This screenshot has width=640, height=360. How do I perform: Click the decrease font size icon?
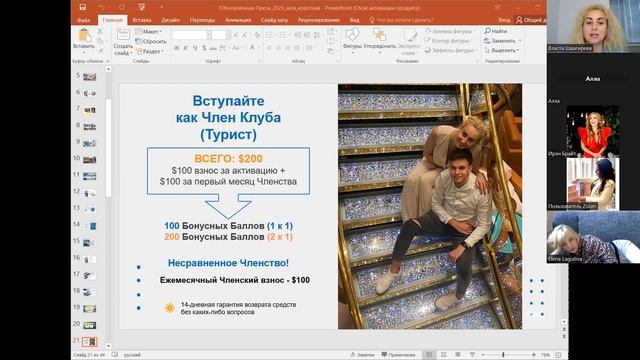coord(245,36)
